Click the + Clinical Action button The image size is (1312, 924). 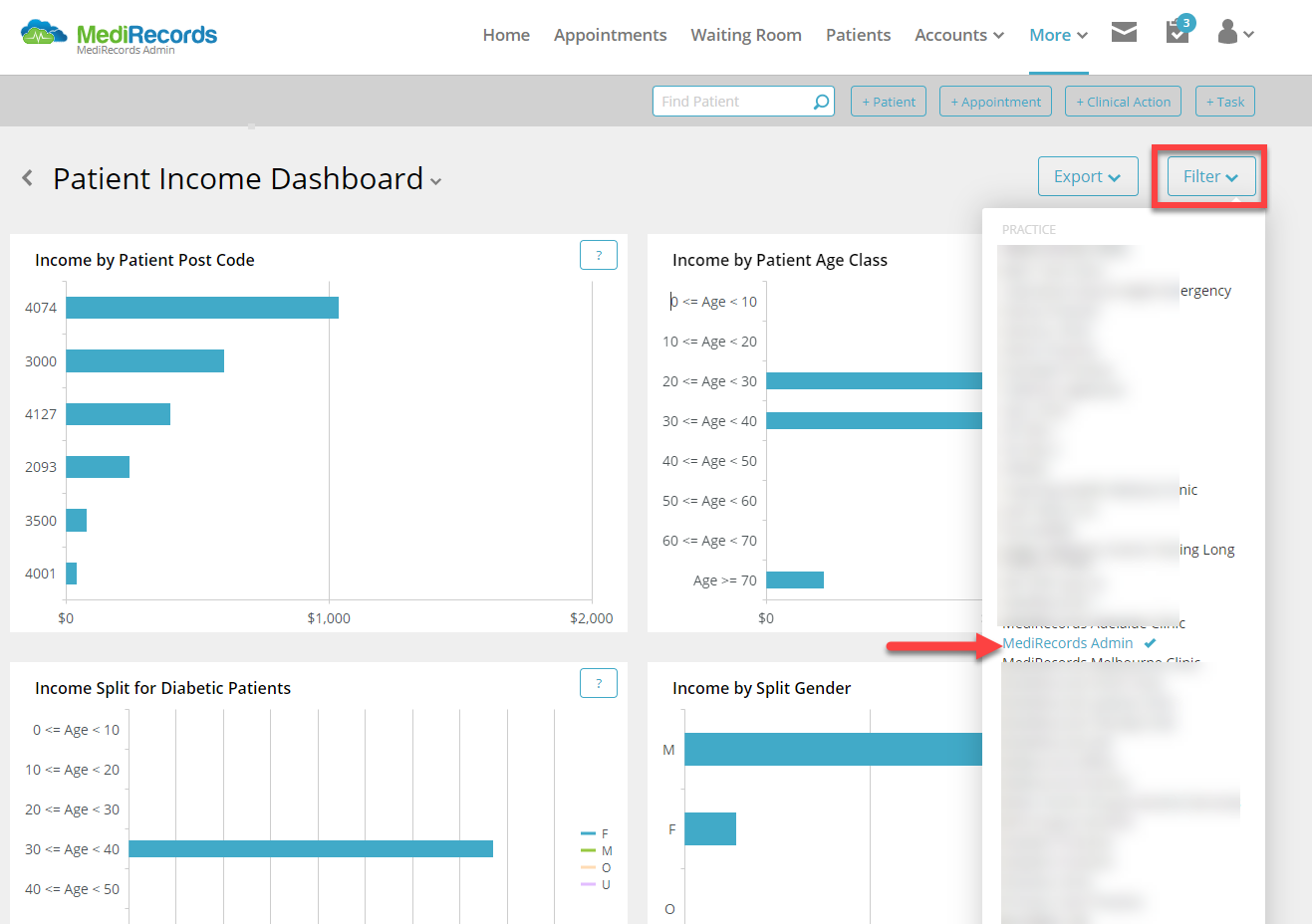pos(1124,102)
